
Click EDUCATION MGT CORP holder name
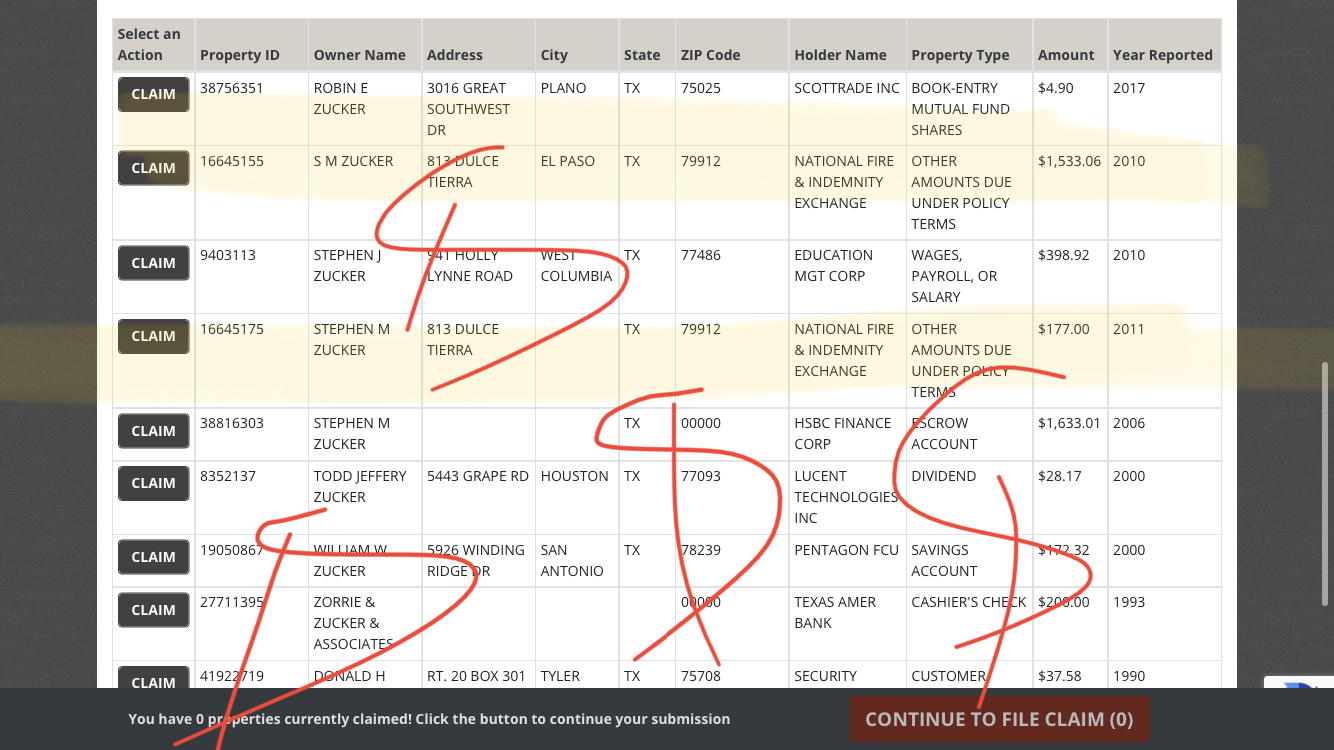pos(834,266)
